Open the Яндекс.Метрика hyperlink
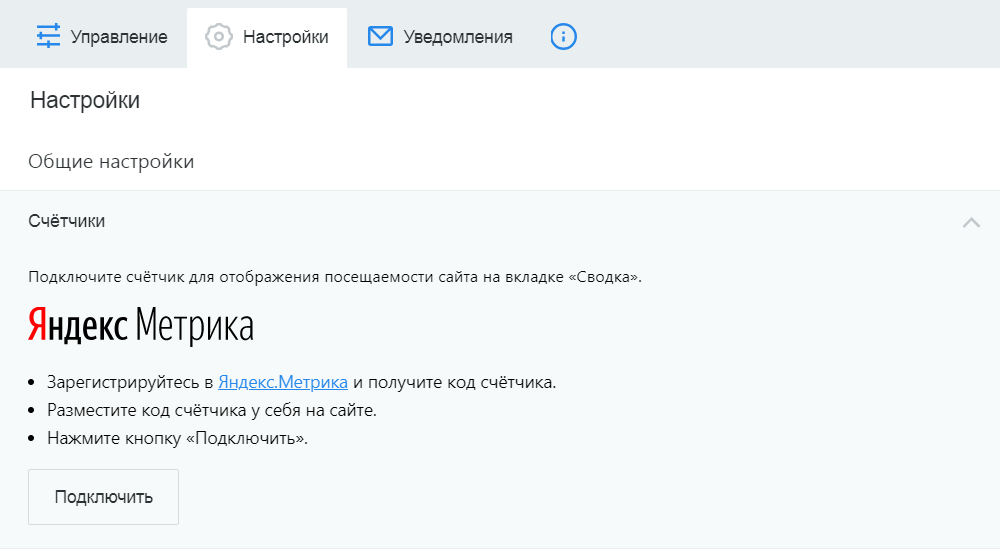 pos(283,382)
